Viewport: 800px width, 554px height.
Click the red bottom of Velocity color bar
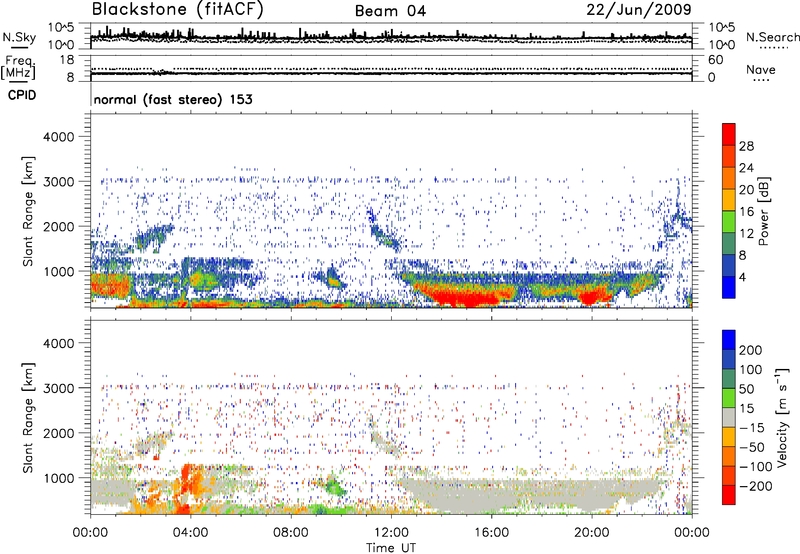pos(729,495)
